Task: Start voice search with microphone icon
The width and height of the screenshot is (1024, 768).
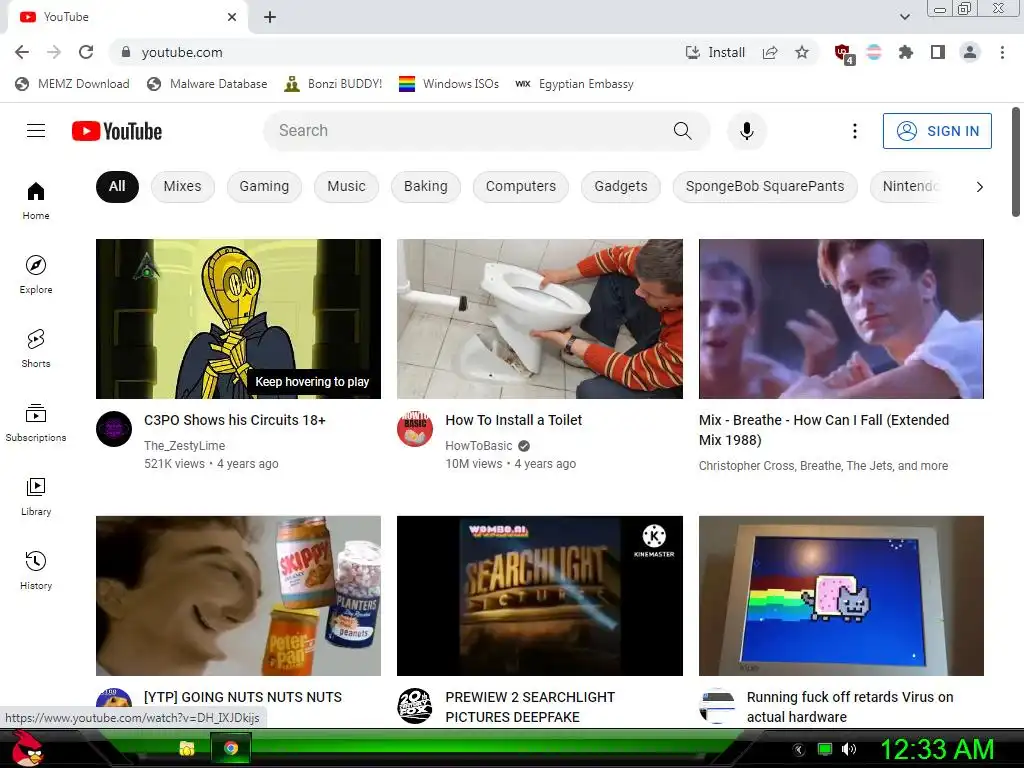Action: (746, 131)
